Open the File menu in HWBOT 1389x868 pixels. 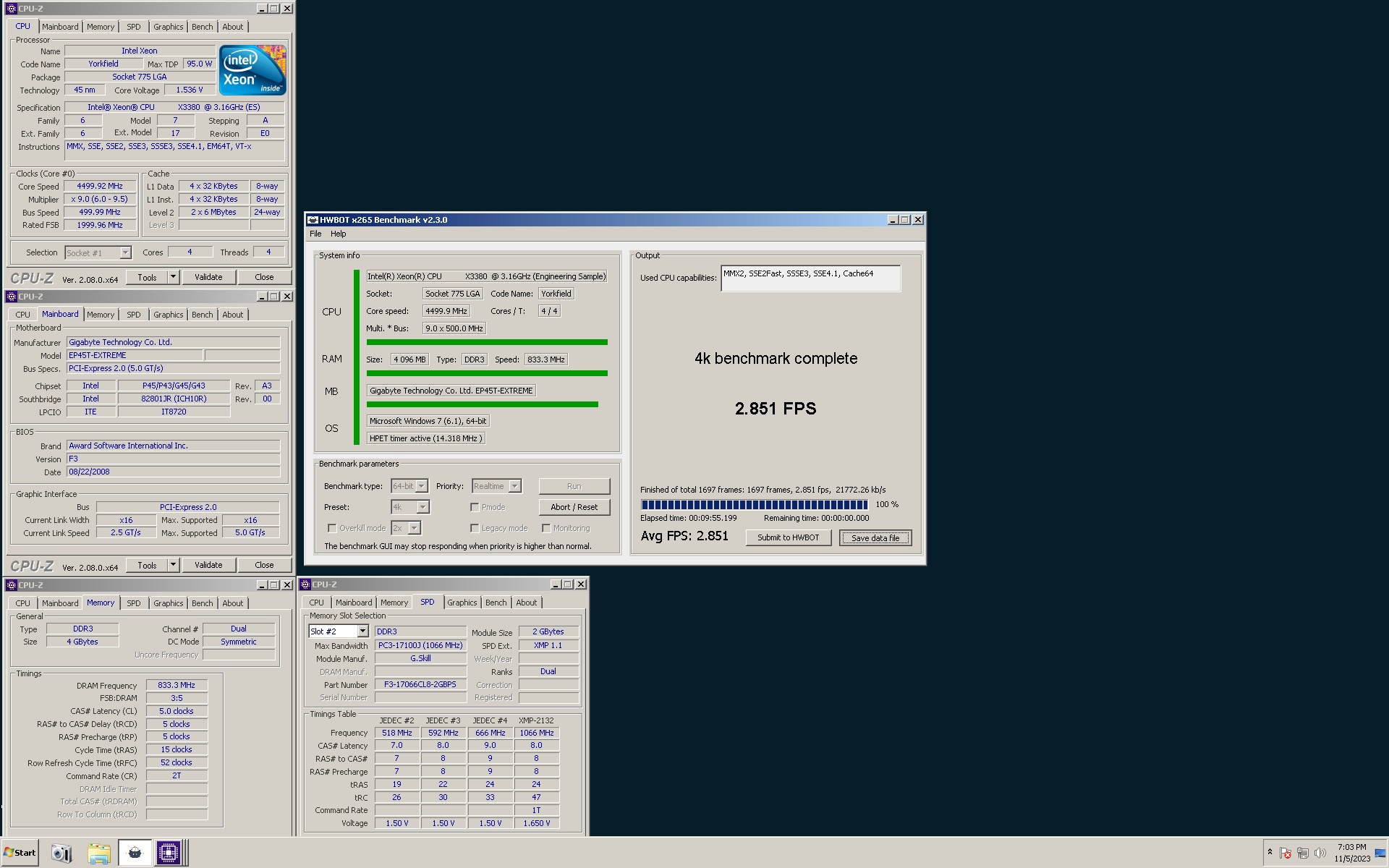315,234
